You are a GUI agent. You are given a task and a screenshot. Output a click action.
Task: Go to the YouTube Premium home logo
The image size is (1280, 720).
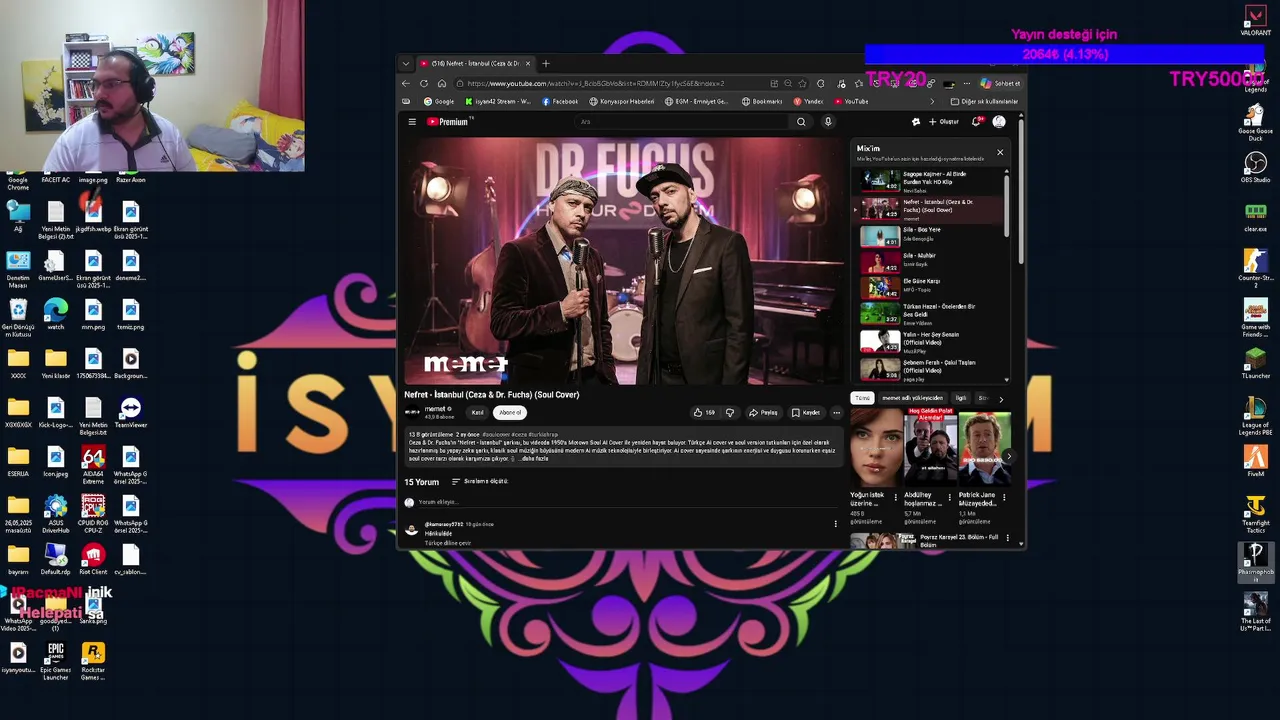coord(448,122)
